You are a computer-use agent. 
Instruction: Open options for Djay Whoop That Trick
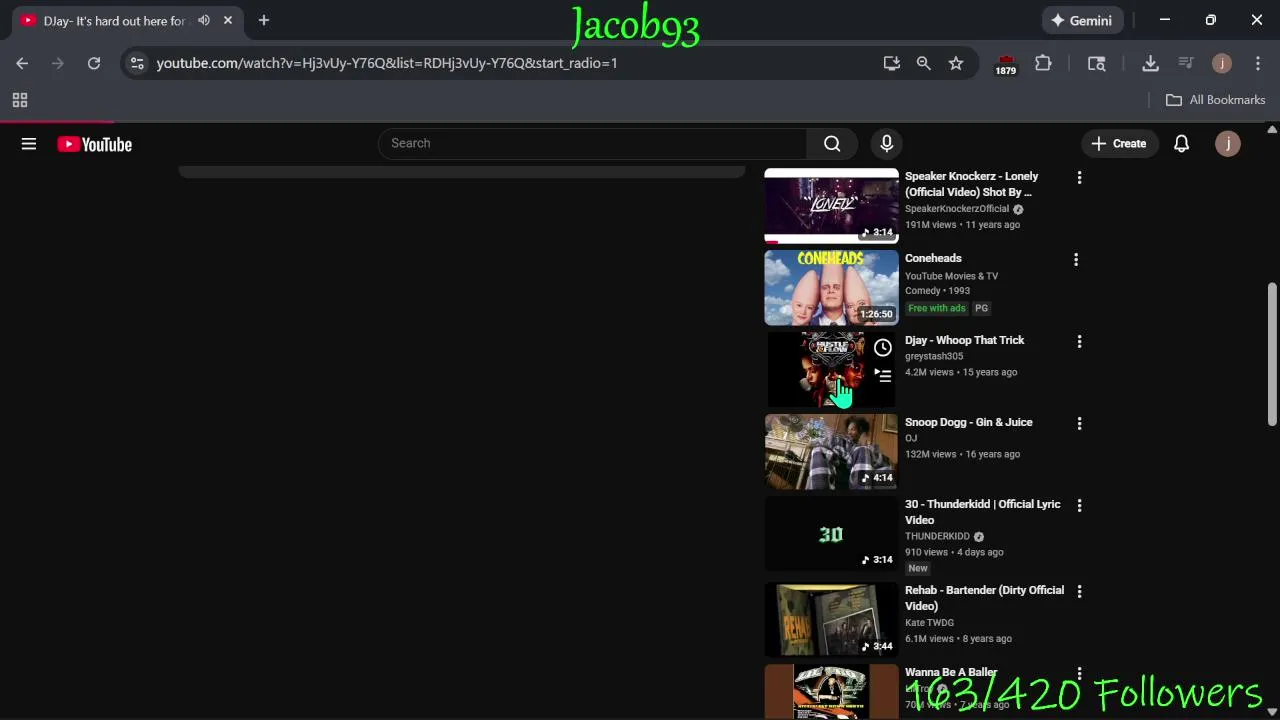(x=1079, y=342)
